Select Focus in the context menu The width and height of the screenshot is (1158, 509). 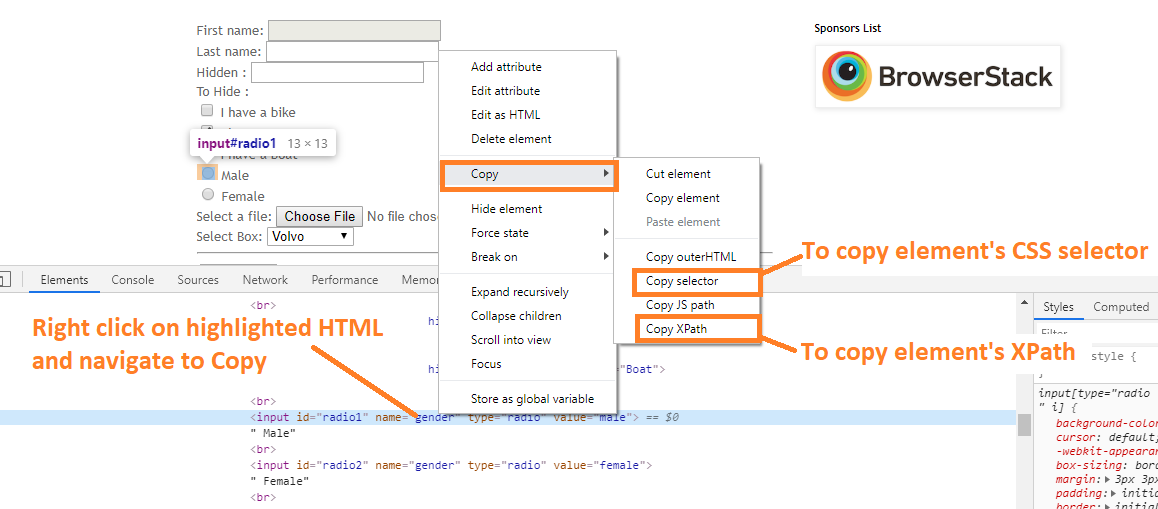527,363
